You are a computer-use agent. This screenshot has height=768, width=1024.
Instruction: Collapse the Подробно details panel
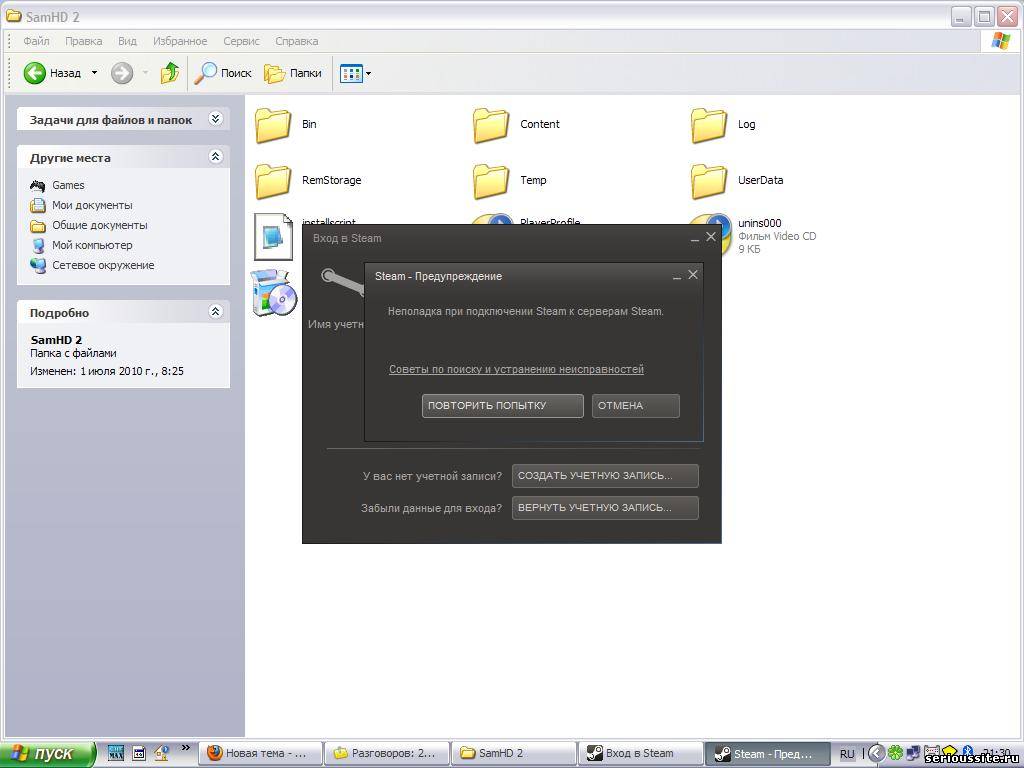pyautogui.click(x=216, y=312)
